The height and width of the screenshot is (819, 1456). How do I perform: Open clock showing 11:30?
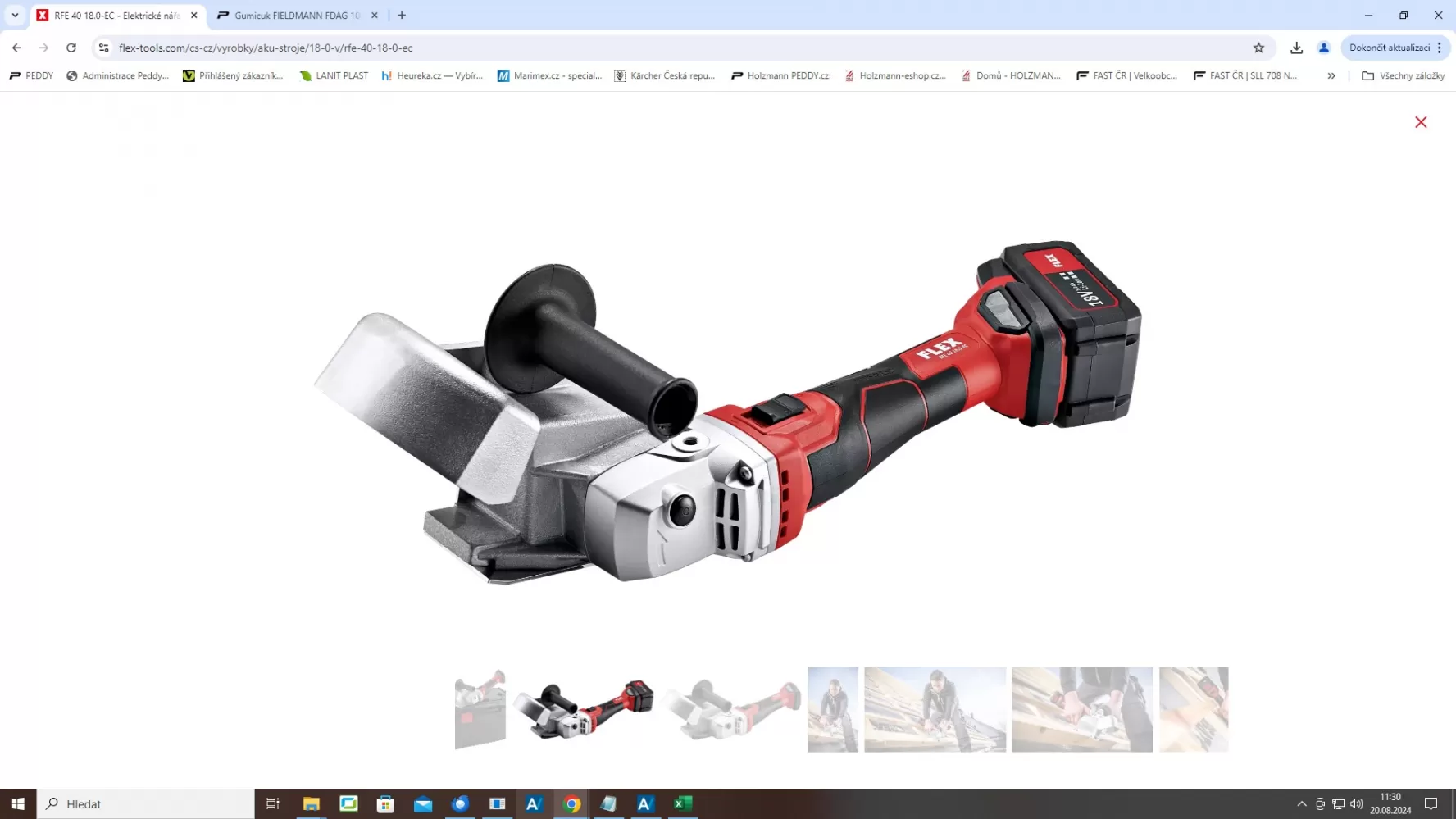[x=1390, y=803]
